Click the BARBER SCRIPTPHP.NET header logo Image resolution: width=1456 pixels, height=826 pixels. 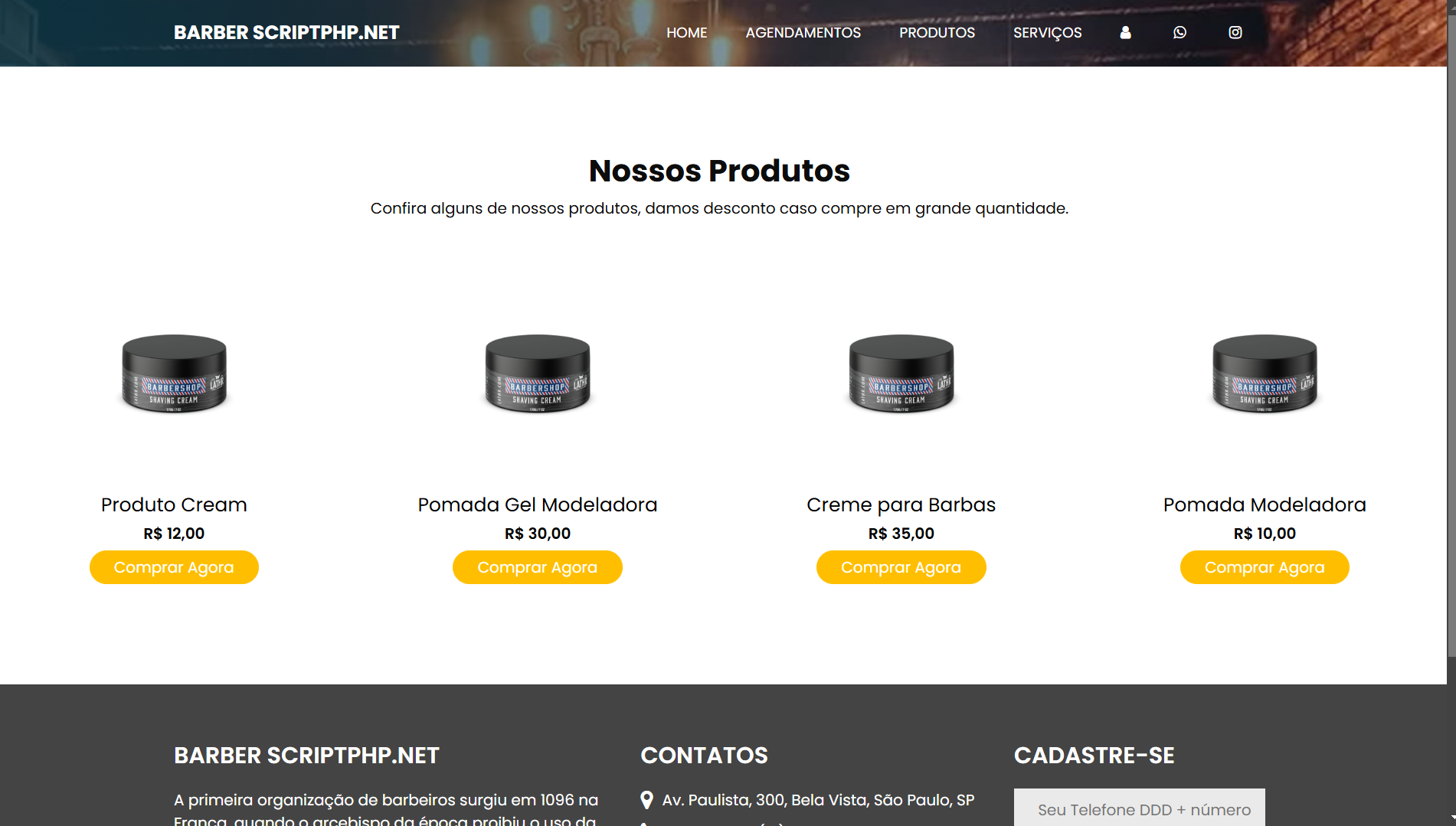coord(286,33)
